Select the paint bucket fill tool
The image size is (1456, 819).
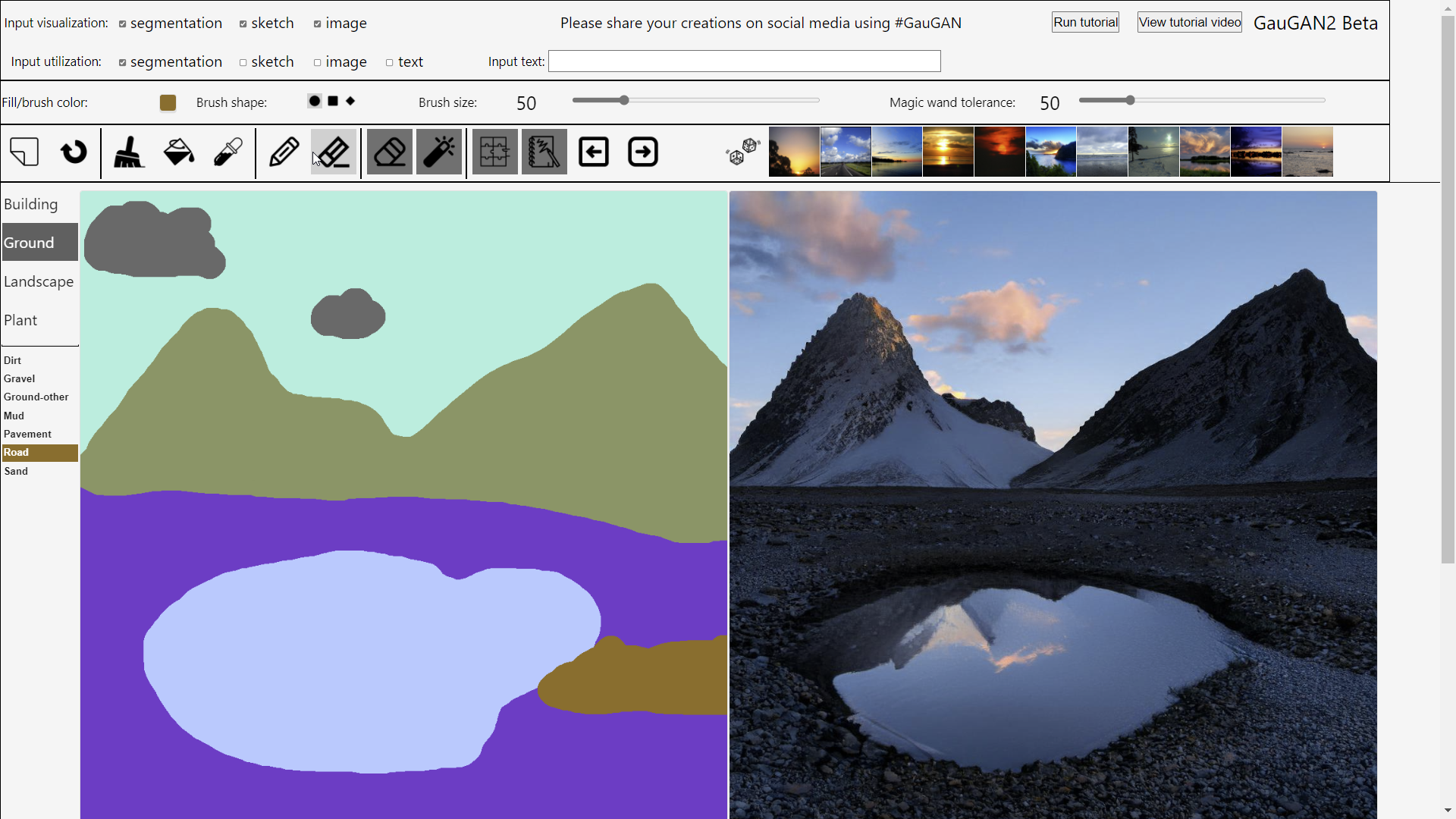[x=177, y=152]
